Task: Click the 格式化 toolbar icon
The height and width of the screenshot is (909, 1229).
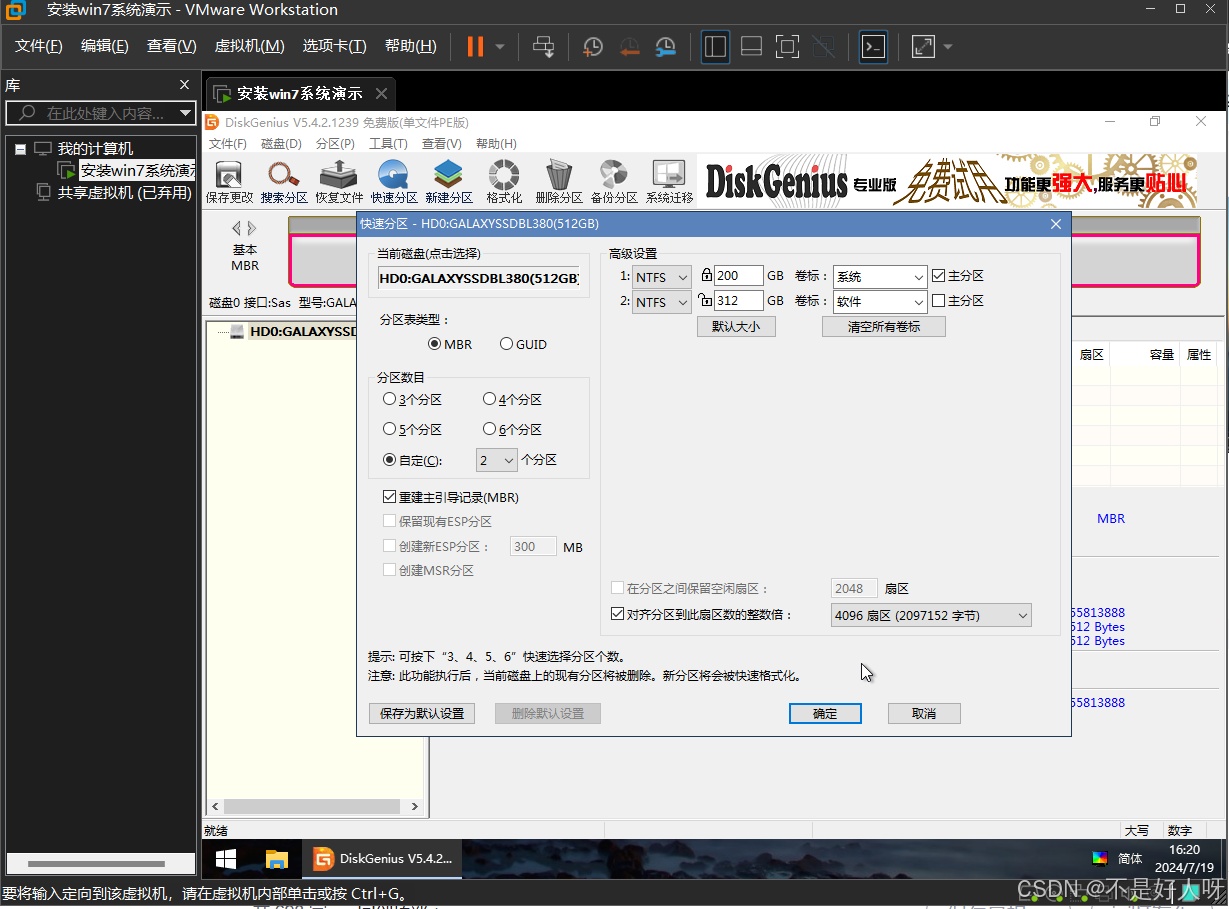Action: (x=503, y=174)
